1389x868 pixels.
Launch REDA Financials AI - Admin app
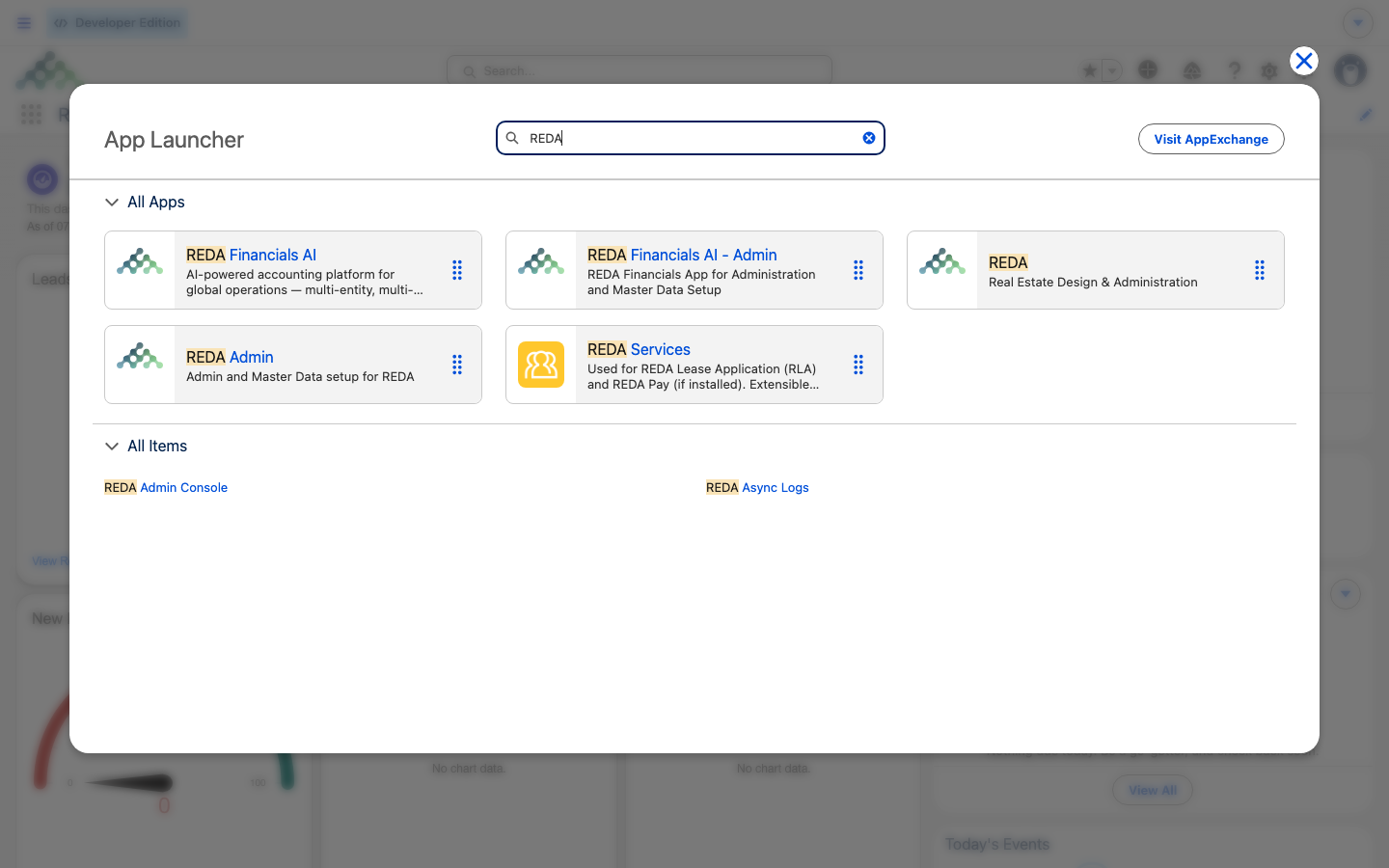682,255
